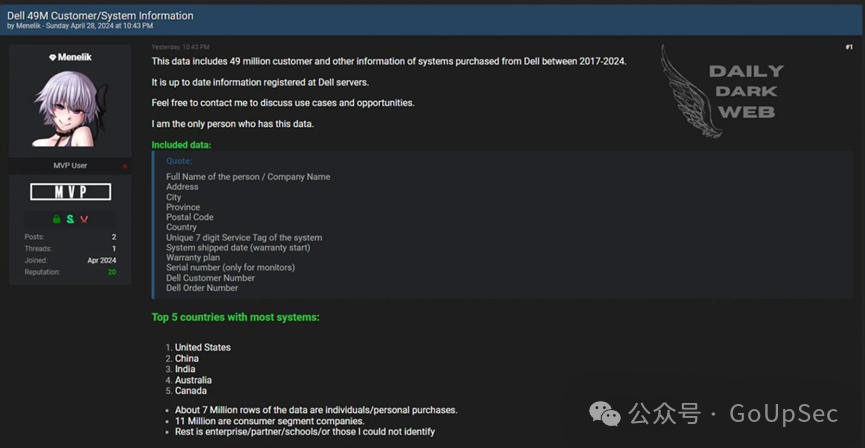865x448 pixels.
Task: Click the red offline status dot
Action: 125,166
